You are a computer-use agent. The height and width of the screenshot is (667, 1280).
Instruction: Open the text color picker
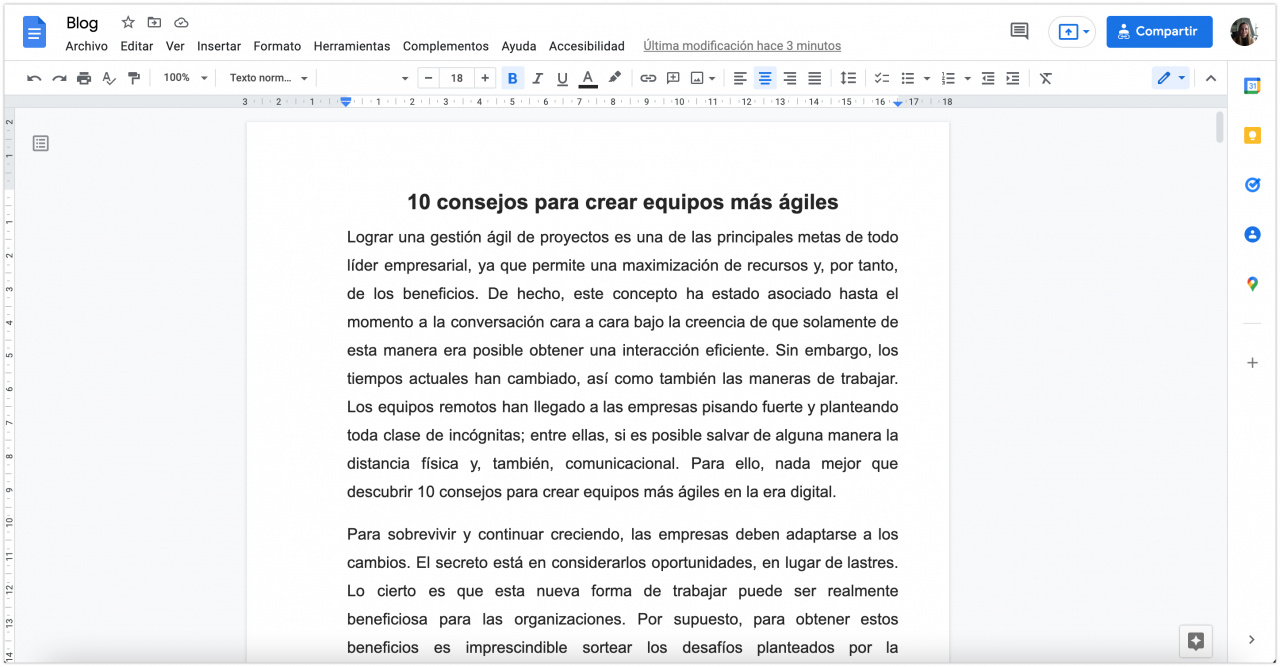pos(588,78)
